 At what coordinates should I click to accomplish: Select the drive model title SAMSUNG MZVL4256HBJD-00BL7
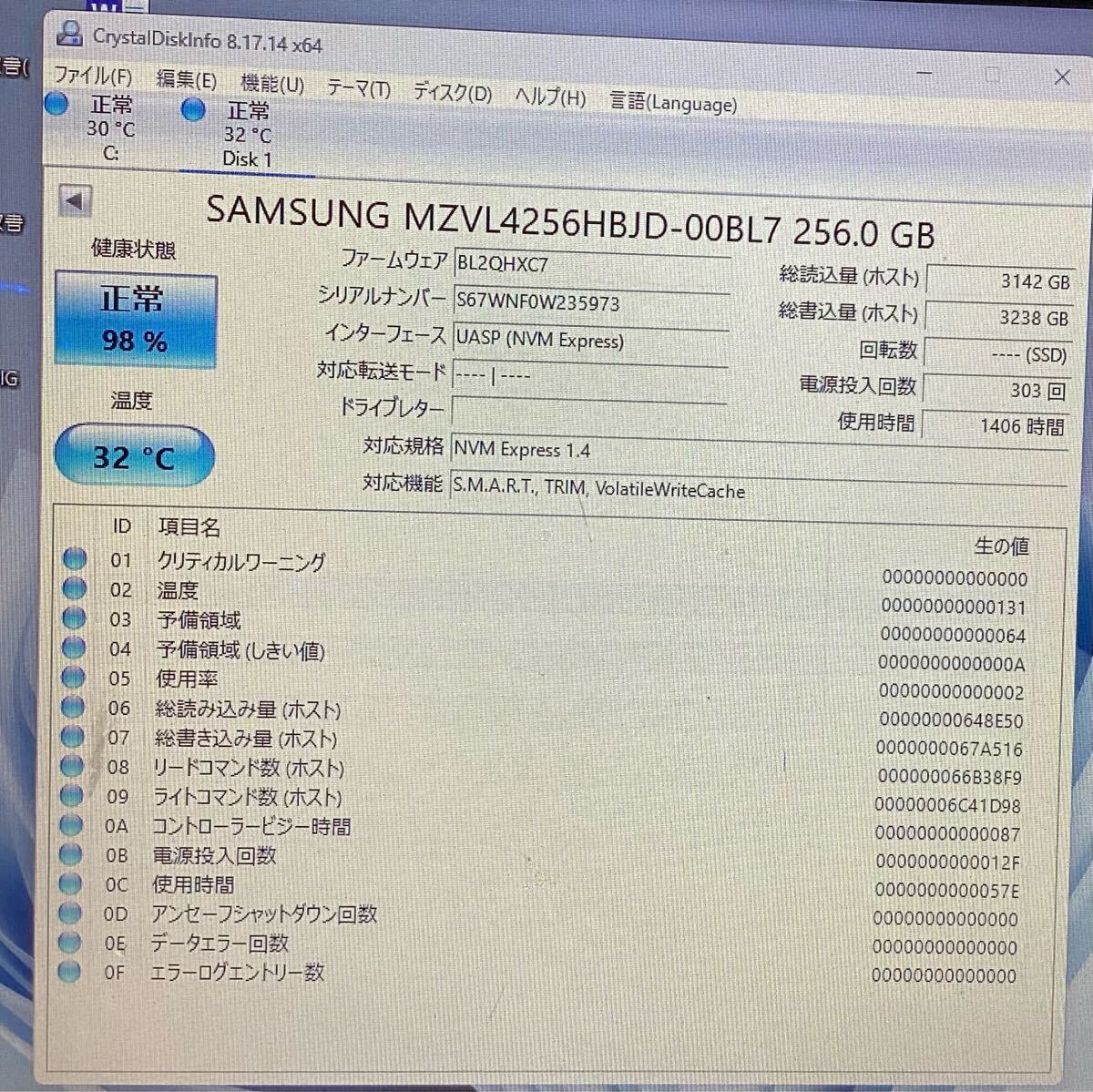coord(493,221)
